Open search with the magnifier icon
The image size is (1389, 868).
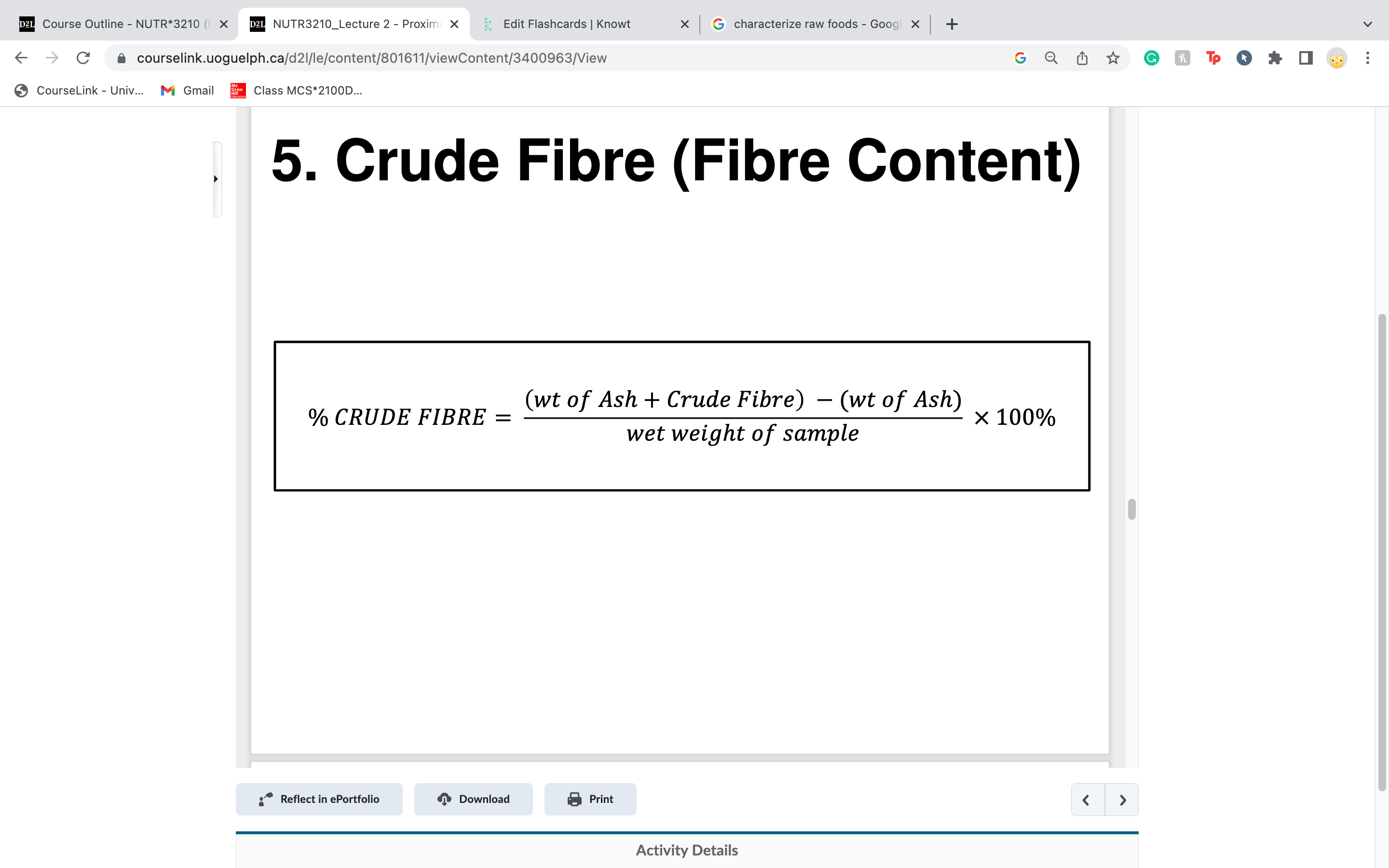(1050, 57)
